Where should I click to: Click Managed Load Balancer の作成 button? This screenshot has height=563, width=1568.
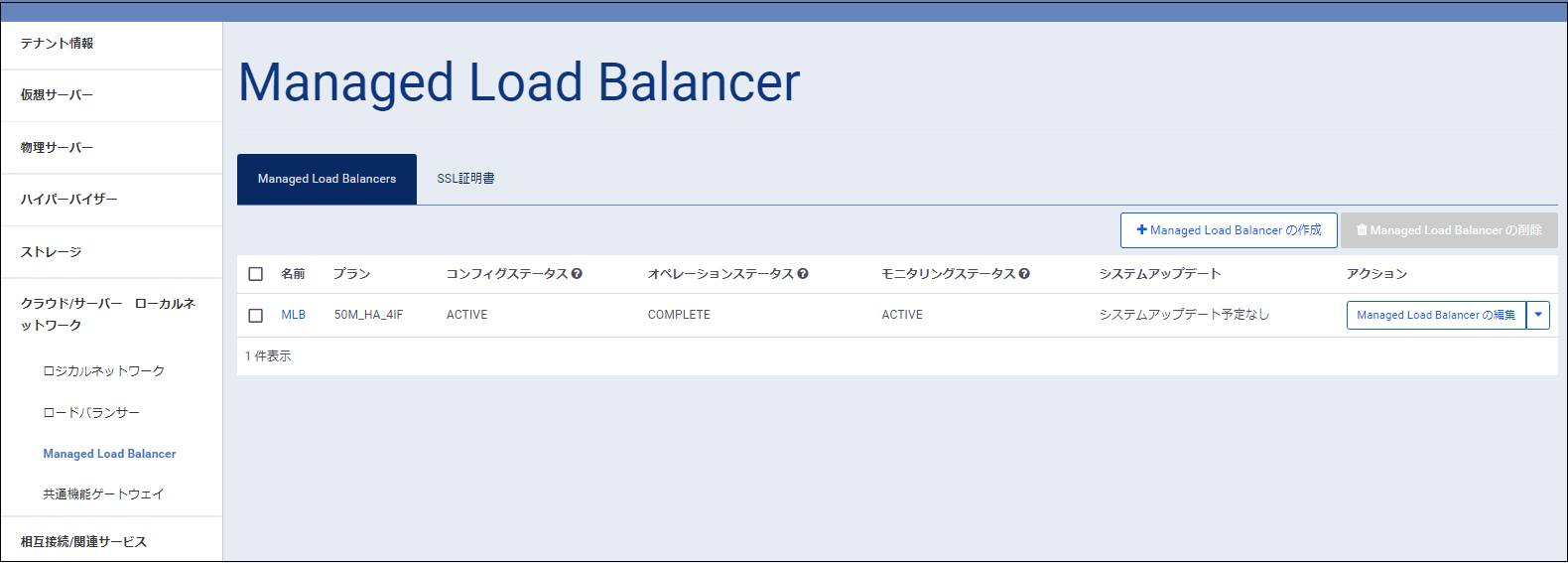(x=1229, y=230)
